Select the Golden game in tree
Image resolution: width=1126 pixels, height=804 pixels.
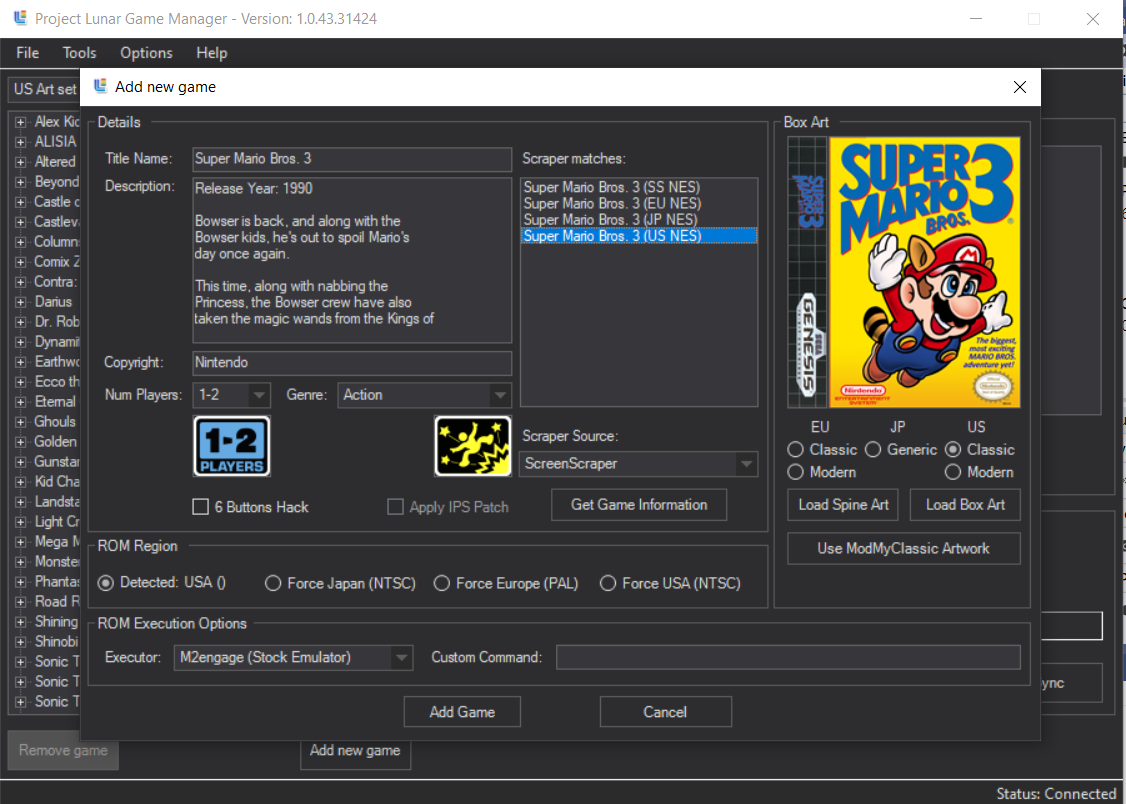click(55, 442)
